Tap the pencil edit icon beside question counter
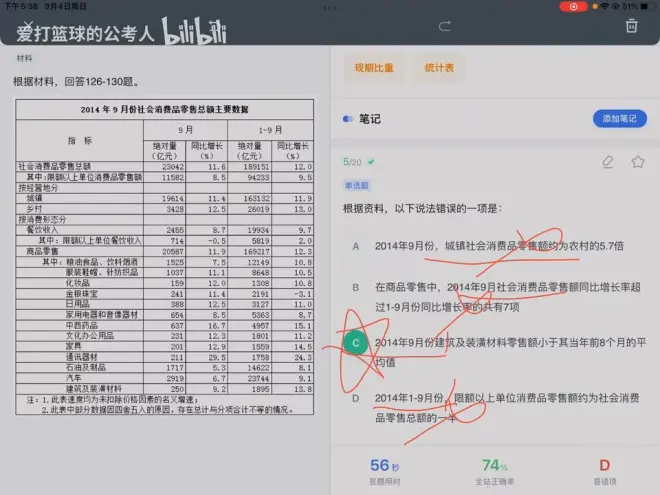The height and width of the screenshot is (495, 660). point(608,161)
